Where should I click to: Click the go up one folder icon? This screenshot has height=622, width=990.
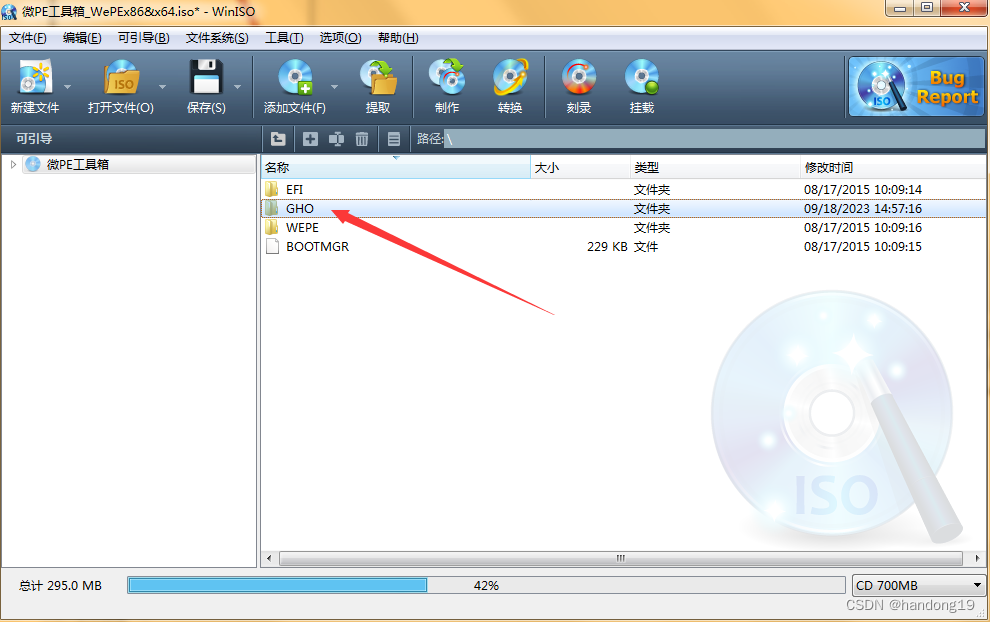278,139
